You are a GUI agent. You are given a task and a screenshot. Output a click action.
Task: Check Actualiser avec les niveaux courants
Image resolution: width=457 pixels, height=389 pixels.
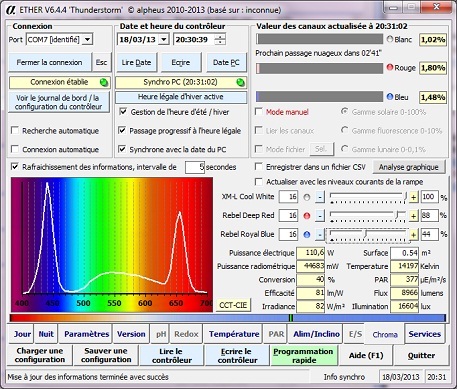tap(259, 182)
